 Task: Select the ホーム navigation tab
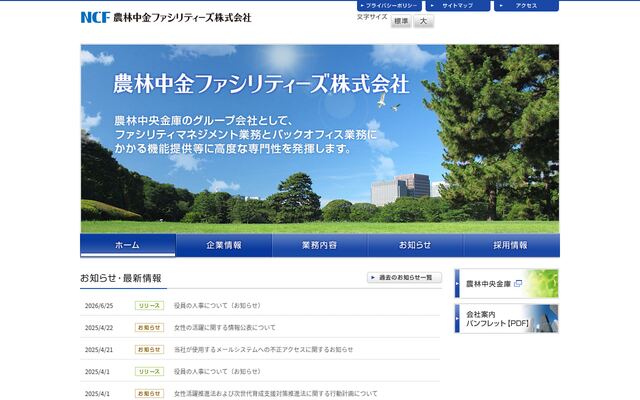click(x=128, y=245)
